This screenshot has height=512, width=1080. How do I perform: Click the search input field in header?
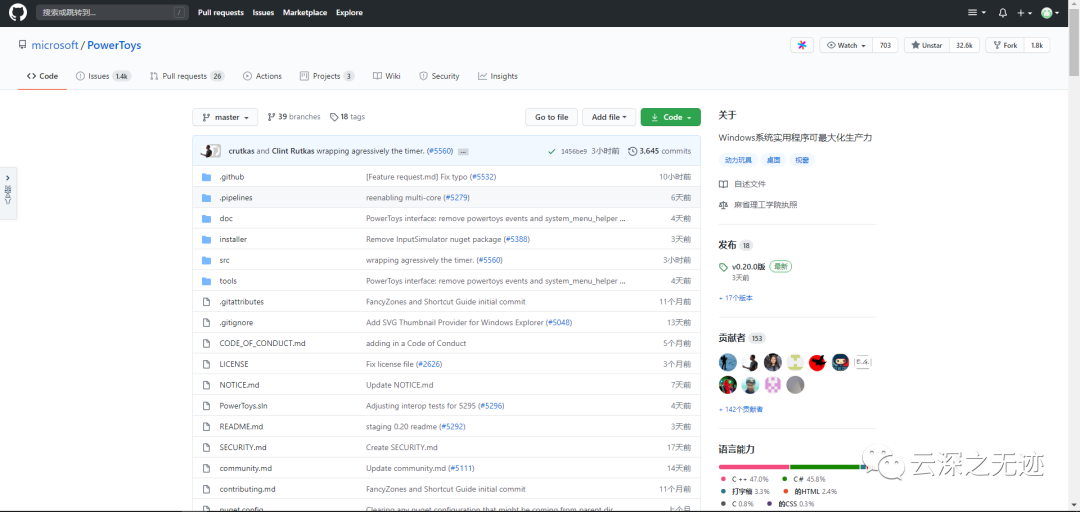point(112,13)
